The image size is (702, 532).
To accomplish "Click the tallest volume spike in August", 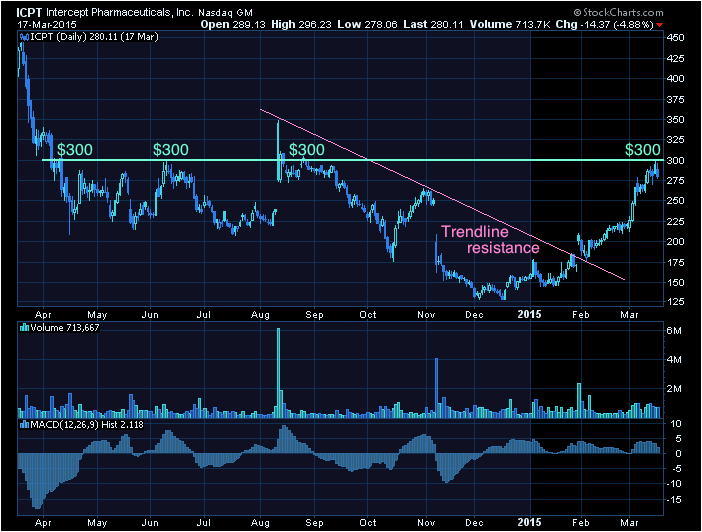I will (279, 370).
